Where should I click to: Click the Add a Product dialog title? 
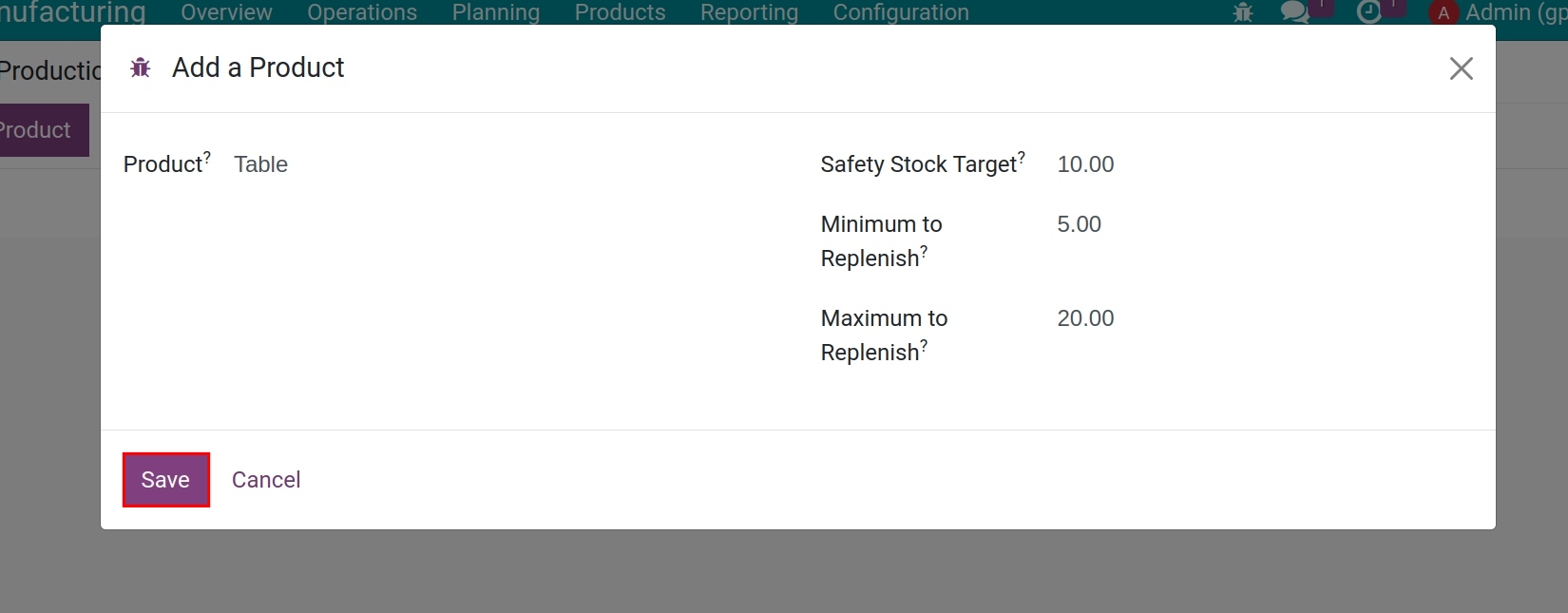pos(258,67)
